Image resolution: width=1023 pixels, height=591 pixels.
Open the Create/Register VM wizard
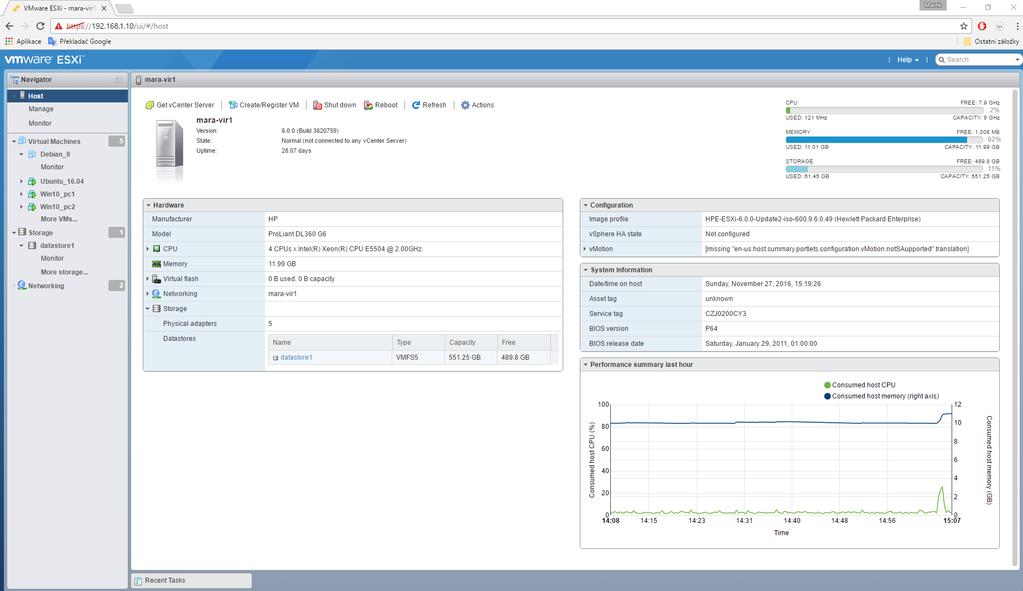click(264, 105)
